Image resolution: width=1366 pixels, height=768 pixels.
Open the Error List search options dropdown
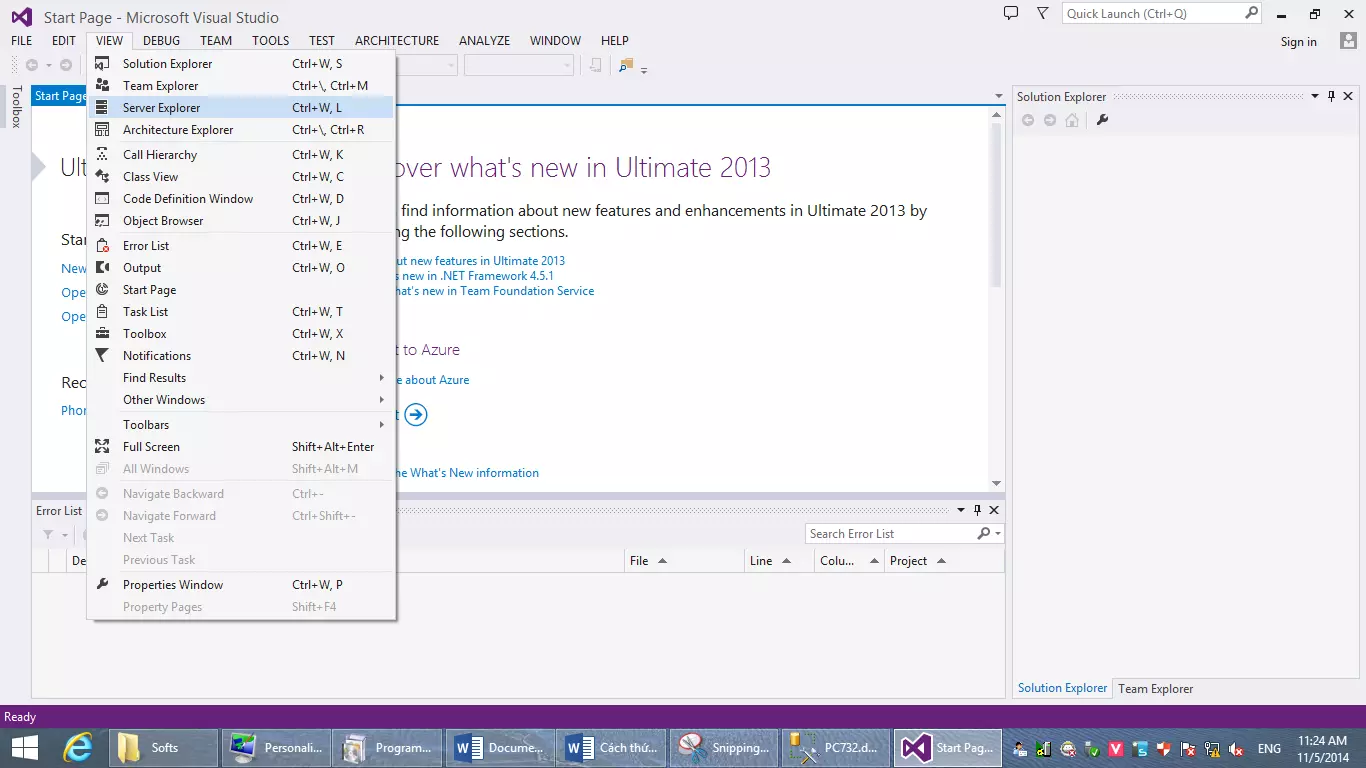pos(998,534)
